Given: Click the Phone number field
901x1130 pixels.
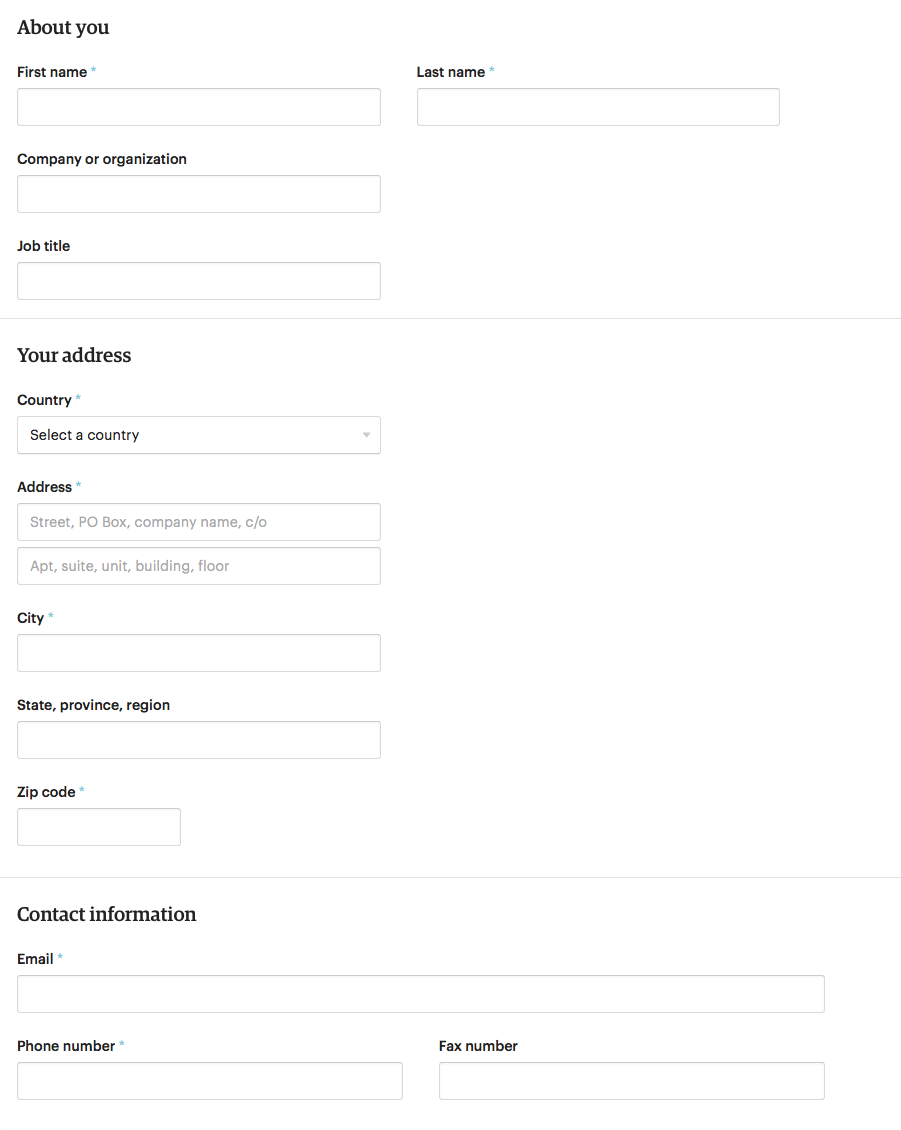Looking at the screenshot, I should pyautogui.click(x=210, y=1081).
